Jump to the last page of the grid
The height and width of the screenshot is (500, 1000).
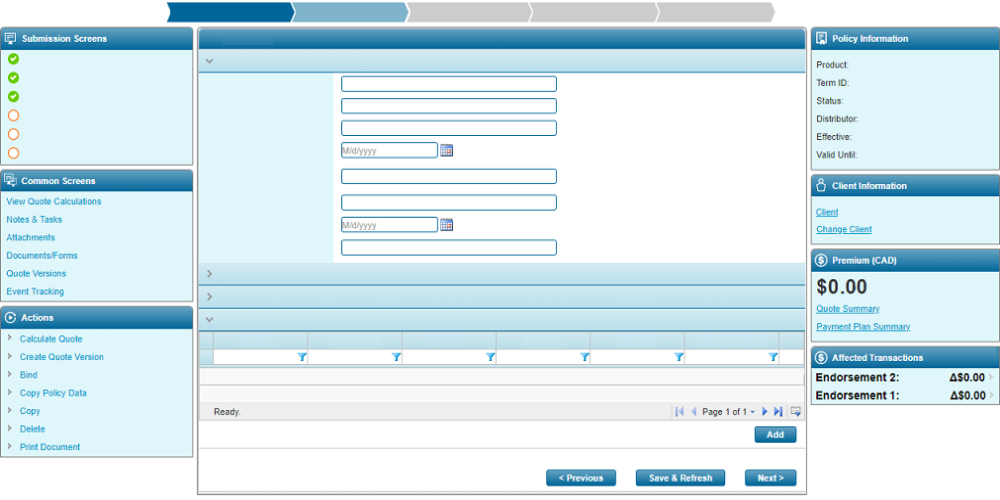click(778, 412)
